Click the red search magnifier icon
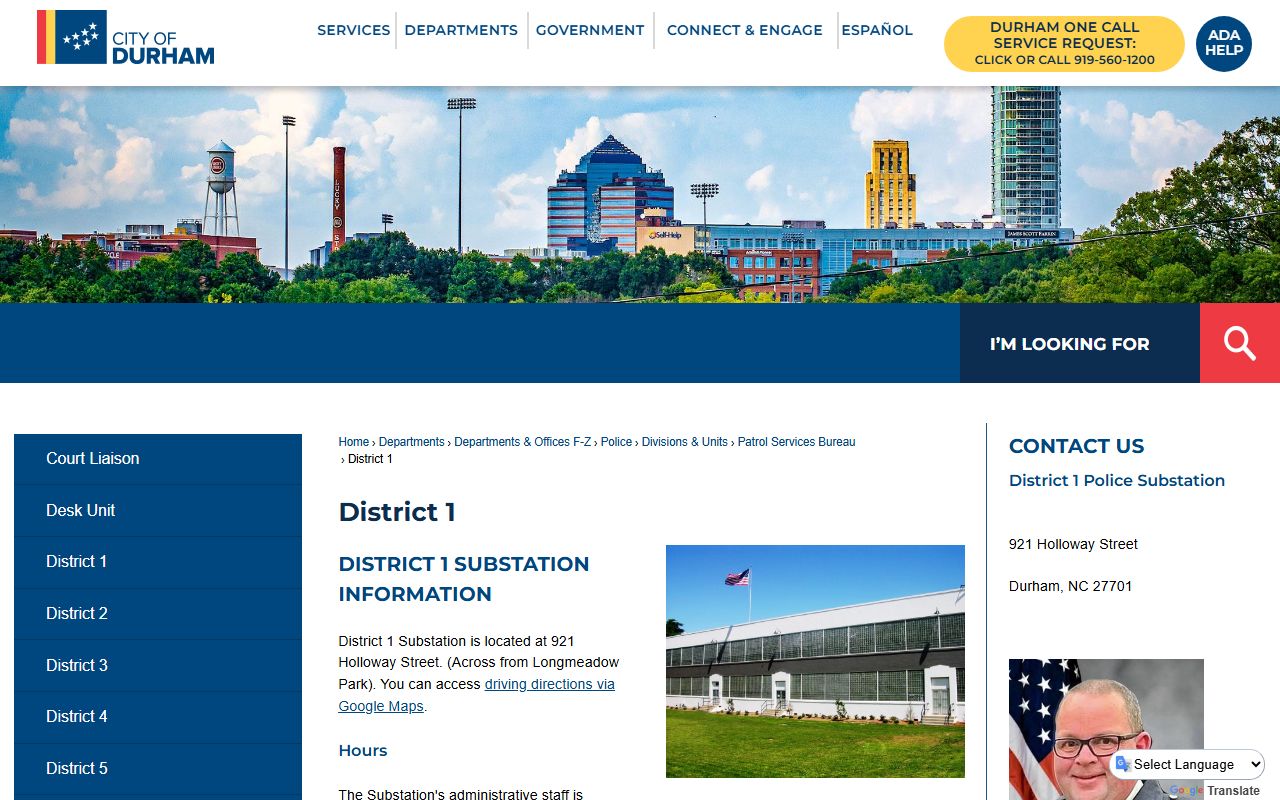 click(x=1239, y=343)
